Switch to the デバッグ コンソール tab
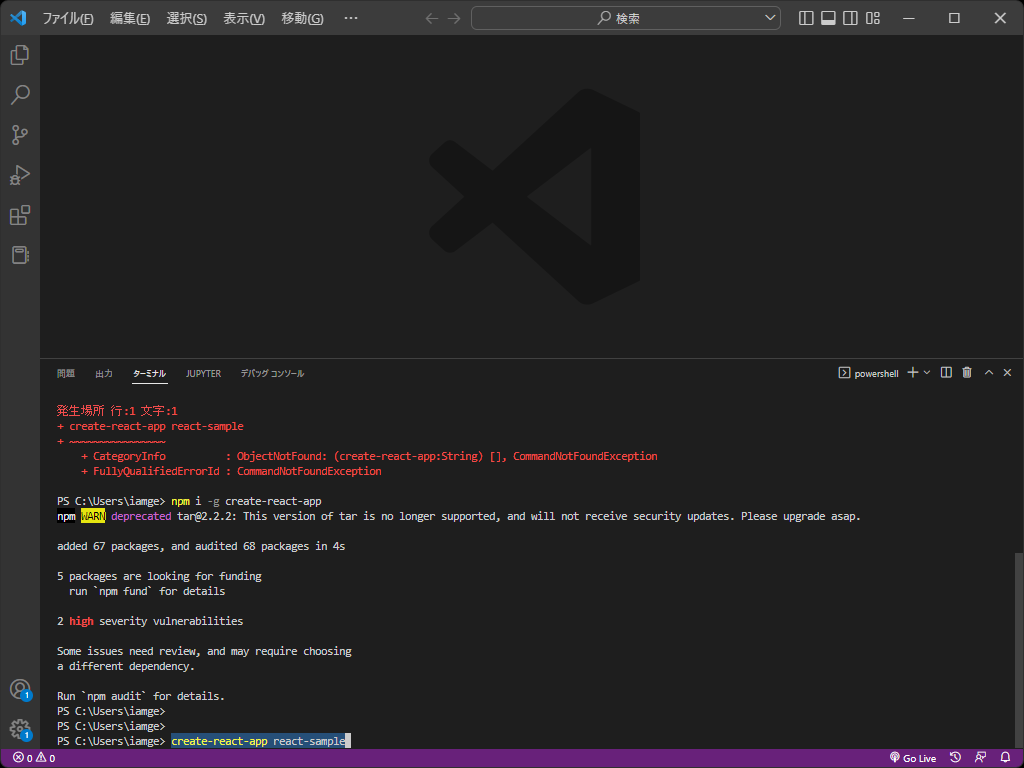The image size is (1024, 768). (272, 374)
